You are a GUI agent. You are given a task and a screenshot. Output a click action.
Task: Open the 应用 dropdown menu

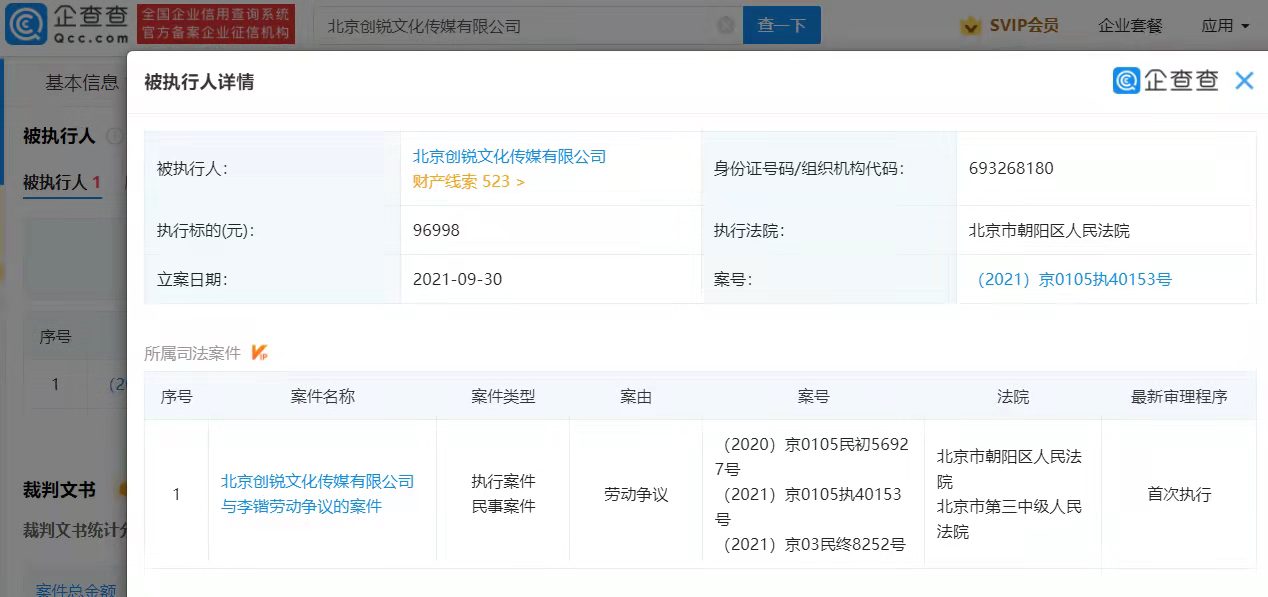pyautogui.click(x=1225, y=26)
